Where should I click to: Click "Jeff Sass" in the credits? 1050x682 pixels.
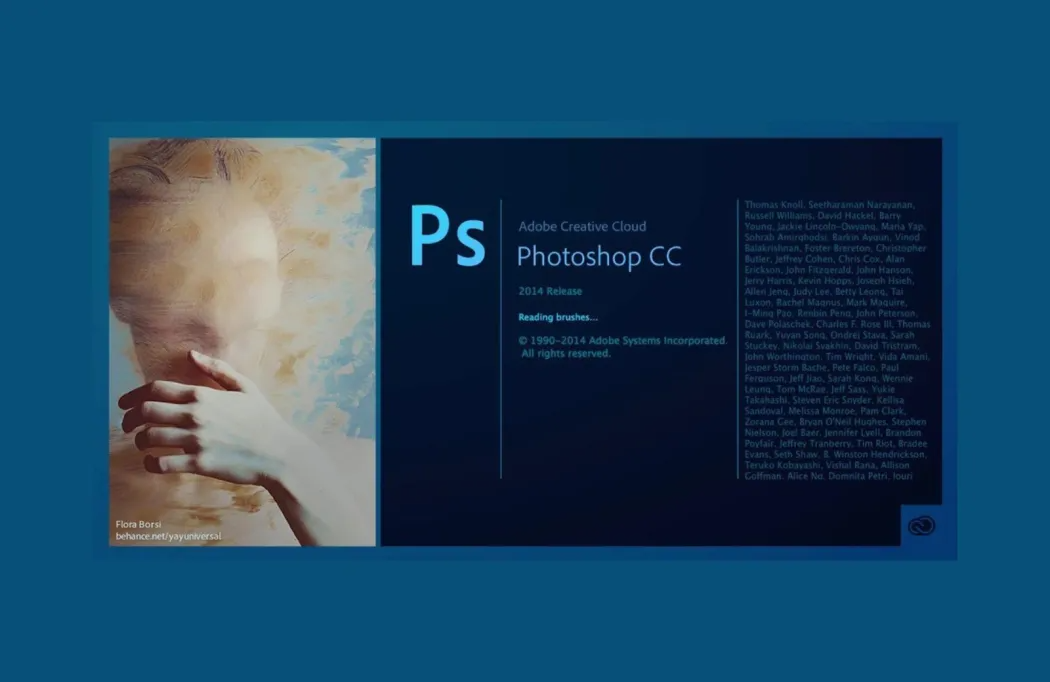point(849,389)
